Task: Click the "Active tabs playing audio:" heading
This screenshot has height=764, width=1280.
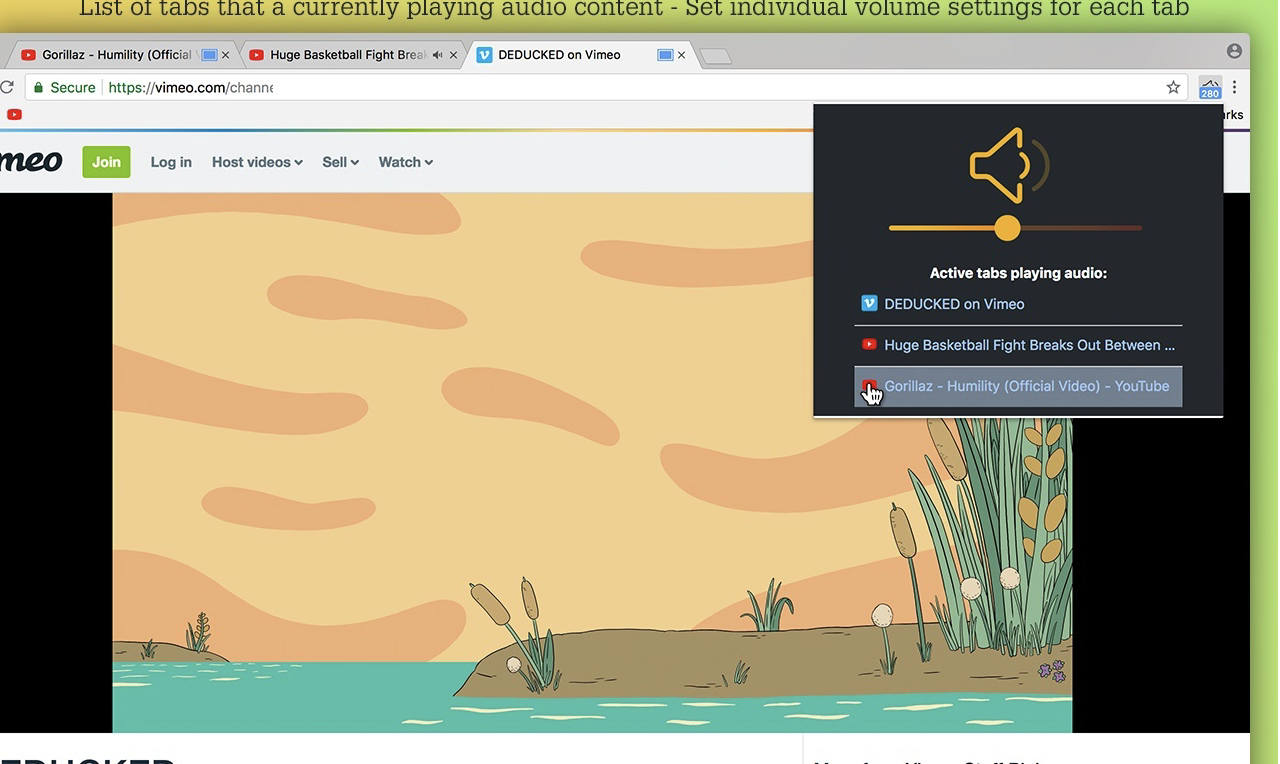Action: 1018,273
